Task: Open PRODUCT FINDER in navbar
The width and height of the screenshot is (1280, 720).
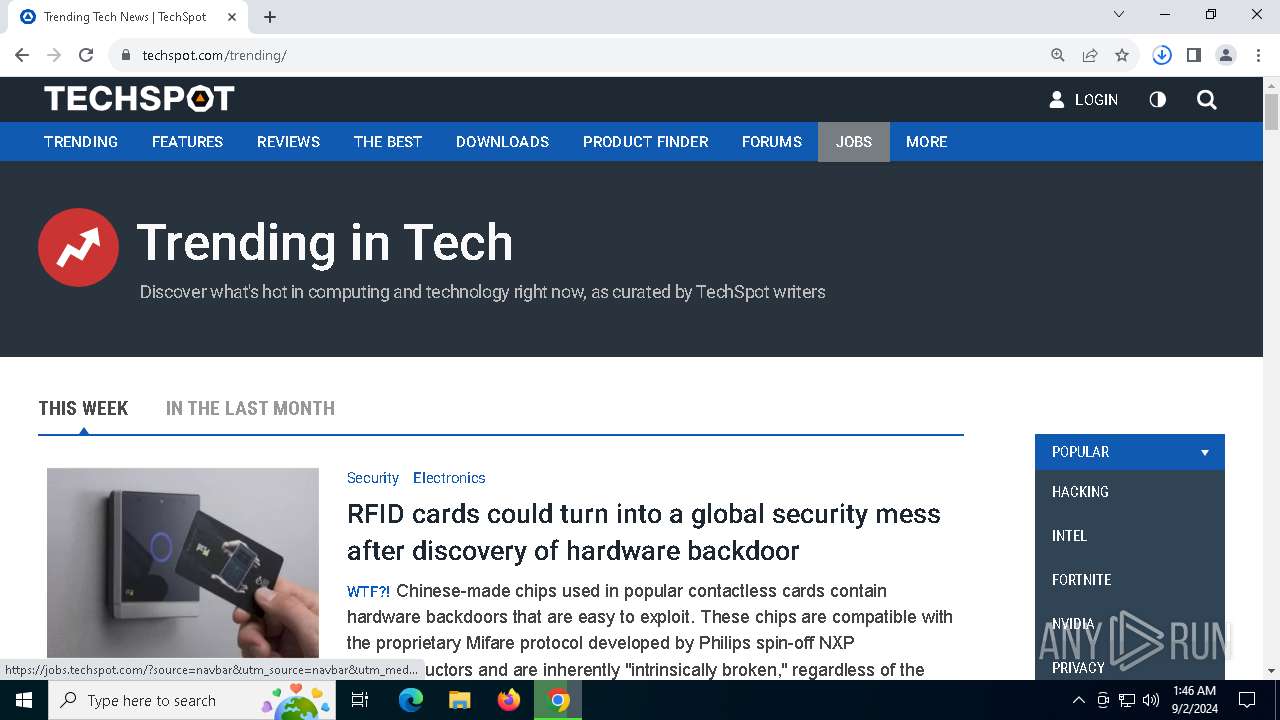Action: click(645, 142)
